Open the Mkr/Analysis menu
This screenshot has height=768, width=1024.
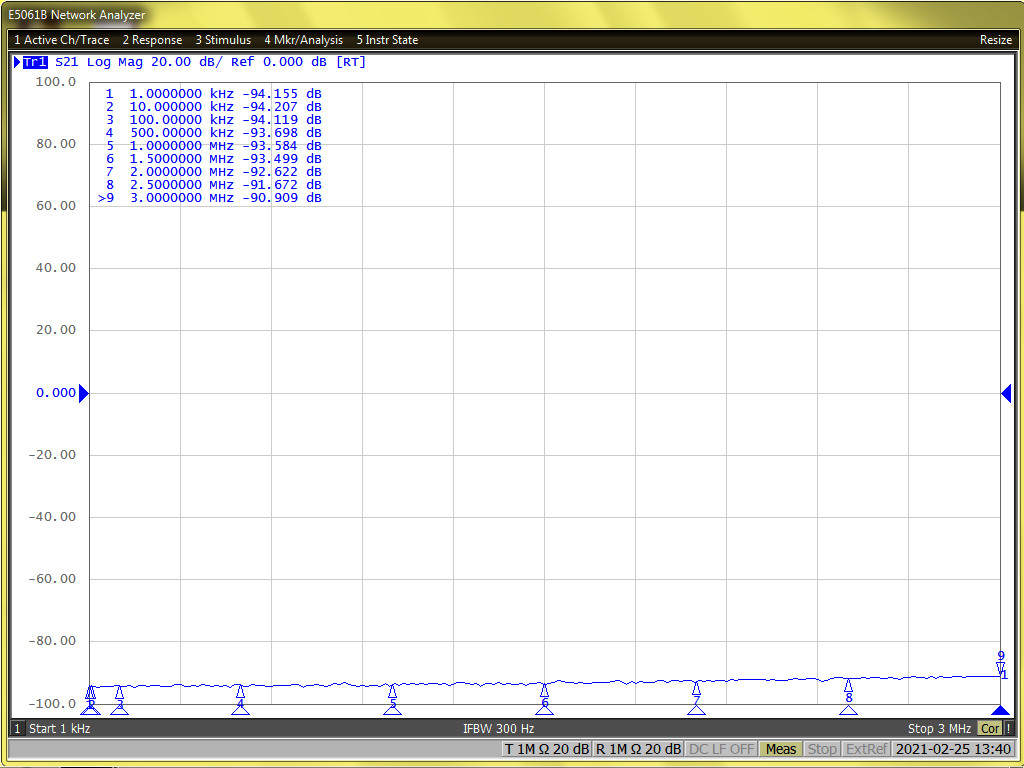coord(303,40)
